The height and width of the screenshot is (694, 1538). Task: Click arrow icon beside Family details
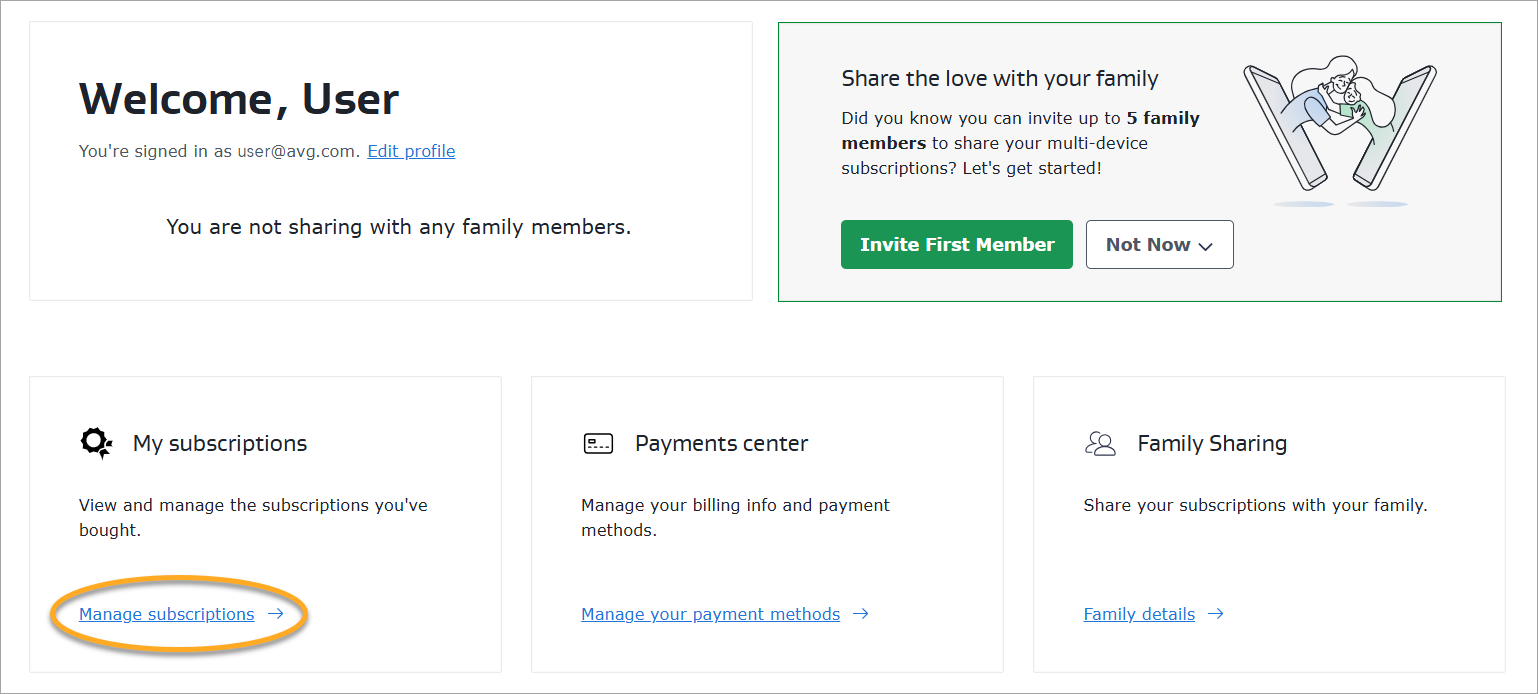pos(1215,614)
